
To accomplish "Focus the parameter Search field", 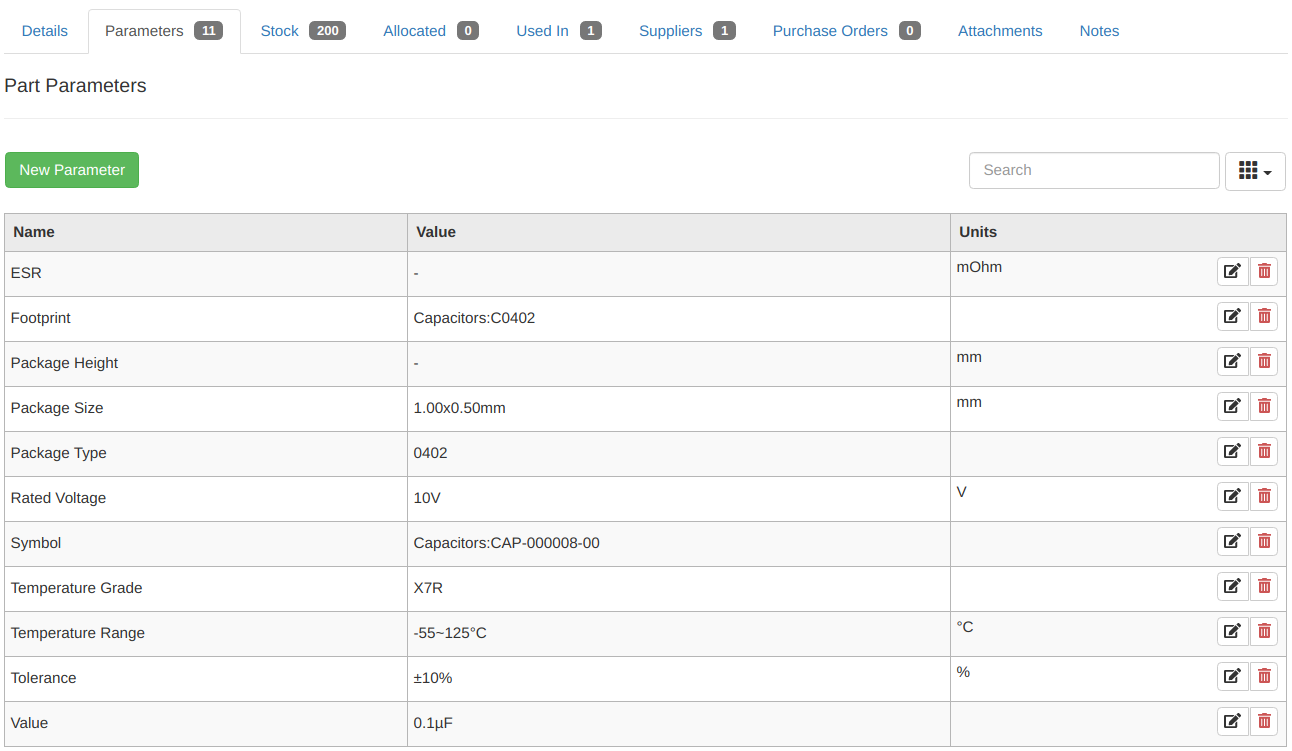I will point(1093,170).
